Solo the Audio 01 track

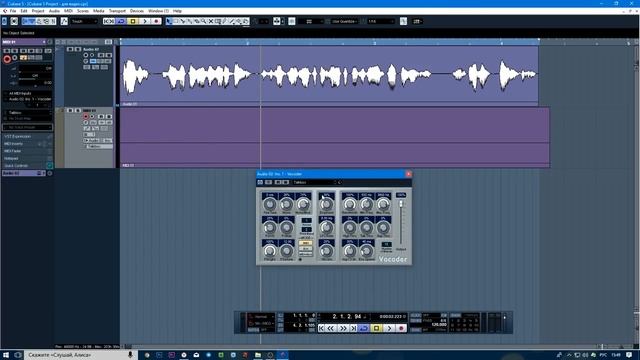click(x=78, y=49)
